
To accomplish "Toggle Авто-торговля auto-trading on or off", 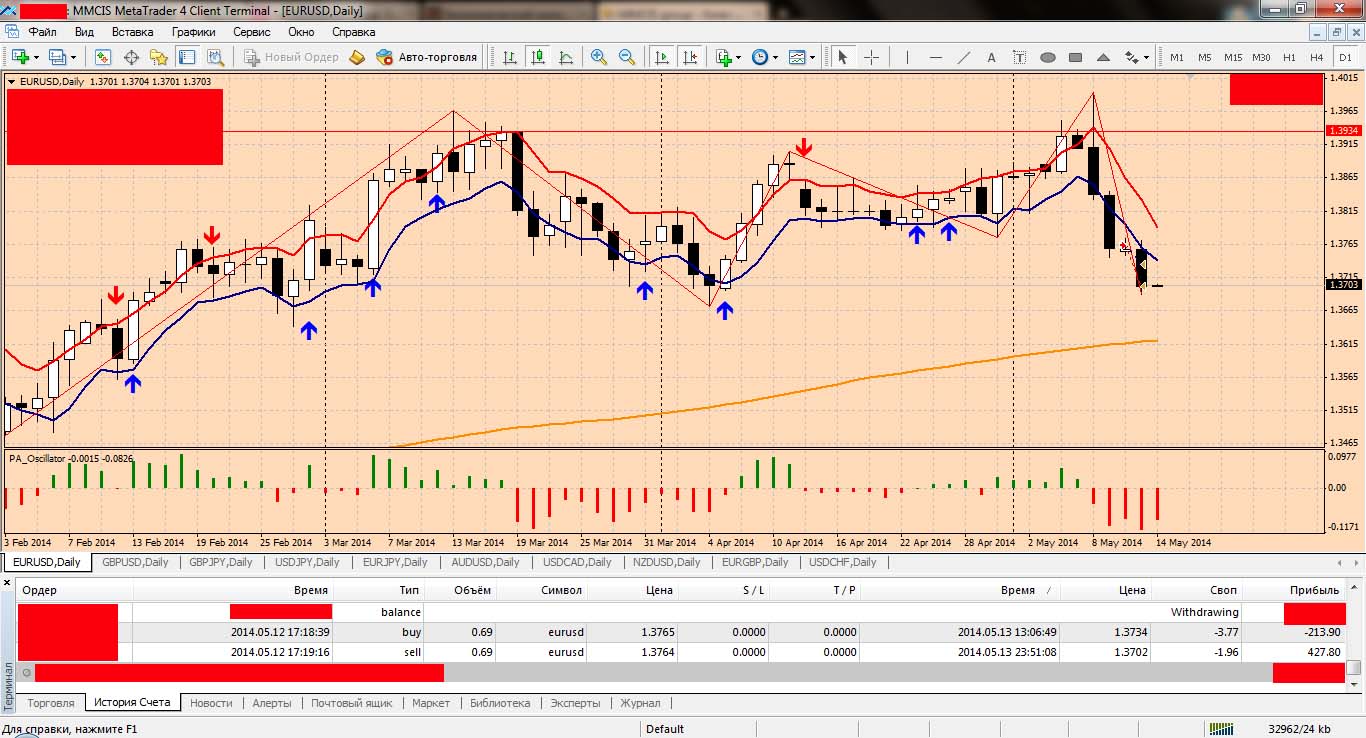I will [427, 57].
